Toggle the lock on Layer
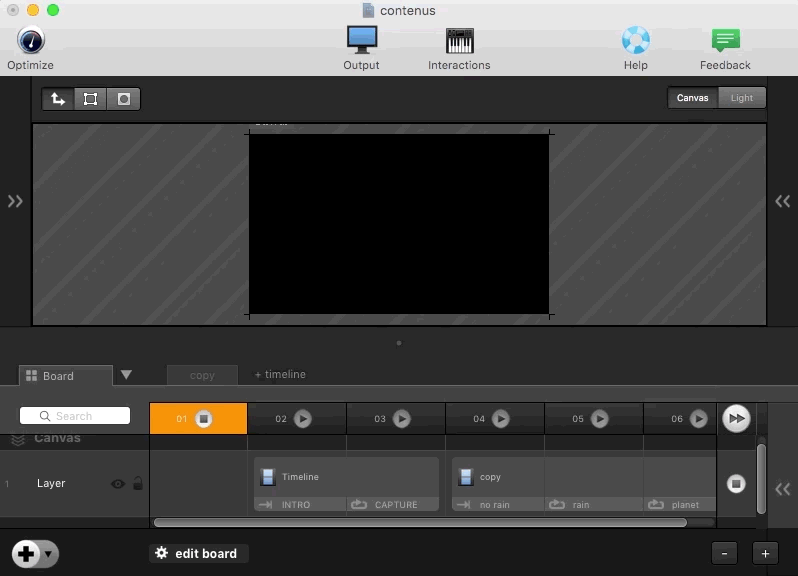This screenshot has height=576, width=798. tap(138, 484)
